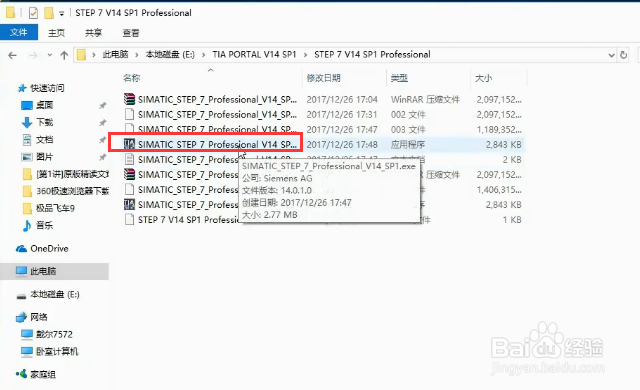The image size is (640, 390).
Task: Switch to the 主页 ribbon tab
Action: point(56,33)
